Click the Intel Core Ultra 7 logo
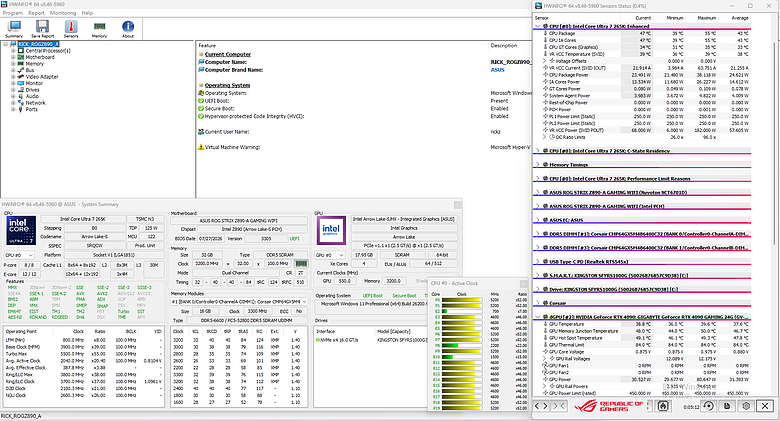This screenshot has height=421, width=780. tap(20, 230)
